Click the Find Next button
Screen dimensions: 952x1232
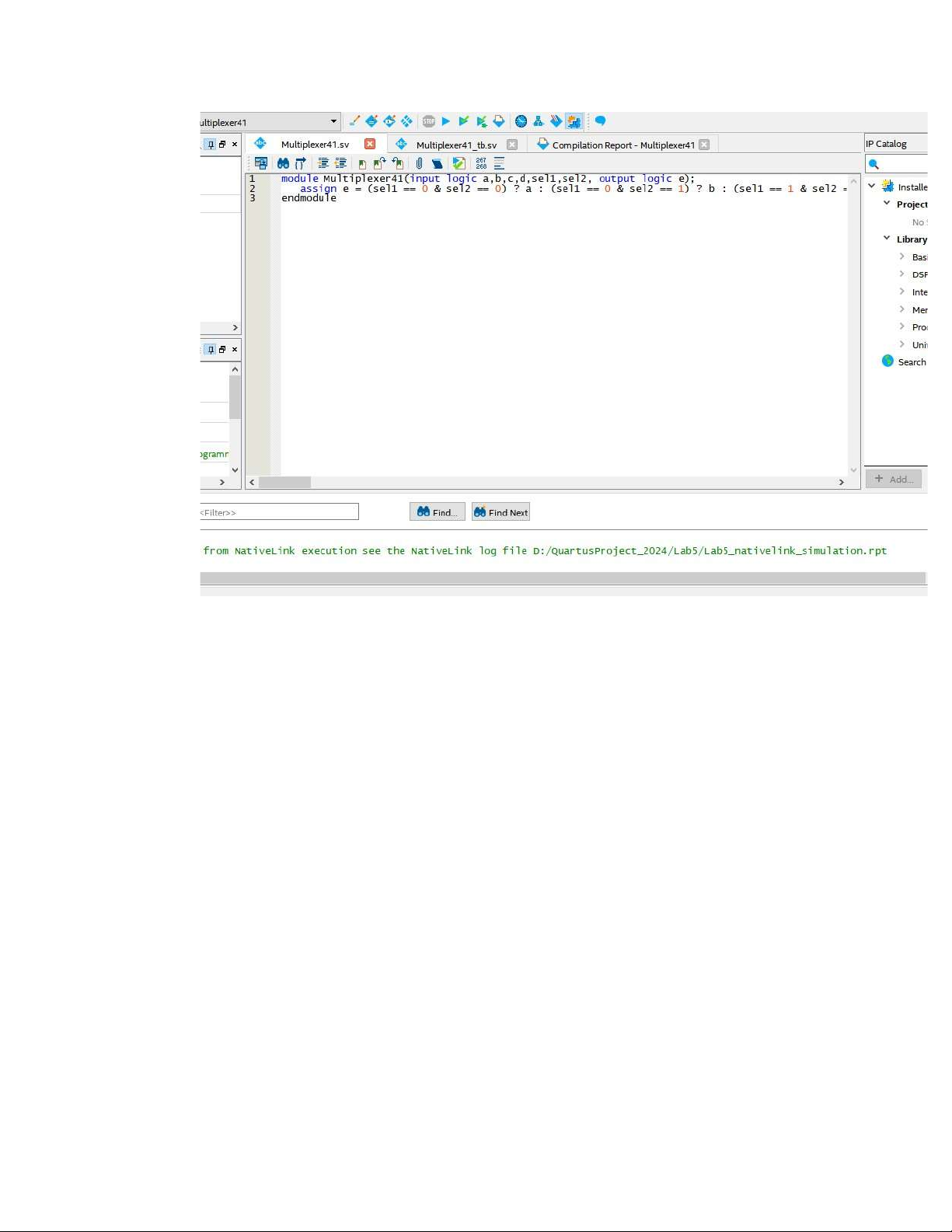500,512
